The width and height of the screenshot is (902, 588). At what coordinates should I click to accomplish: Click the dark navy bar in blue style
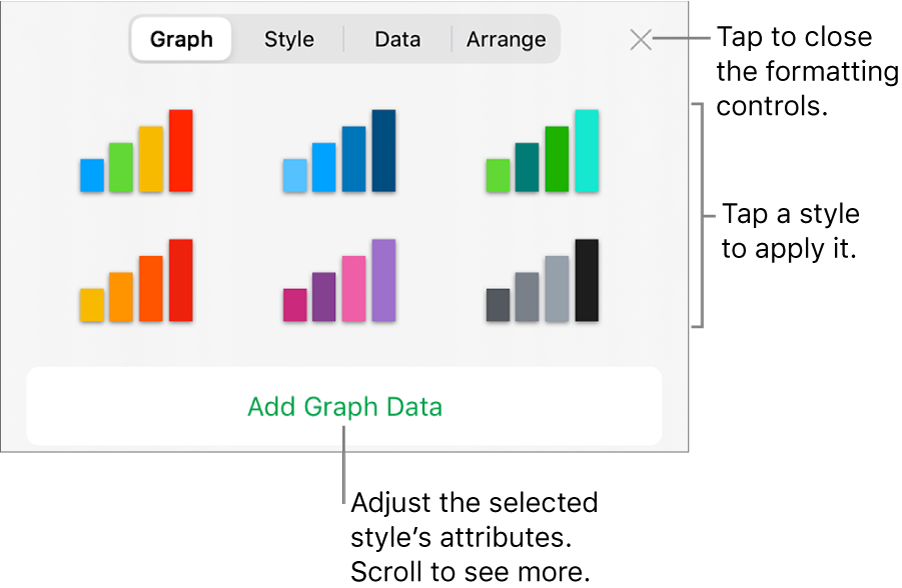point(384,151)
